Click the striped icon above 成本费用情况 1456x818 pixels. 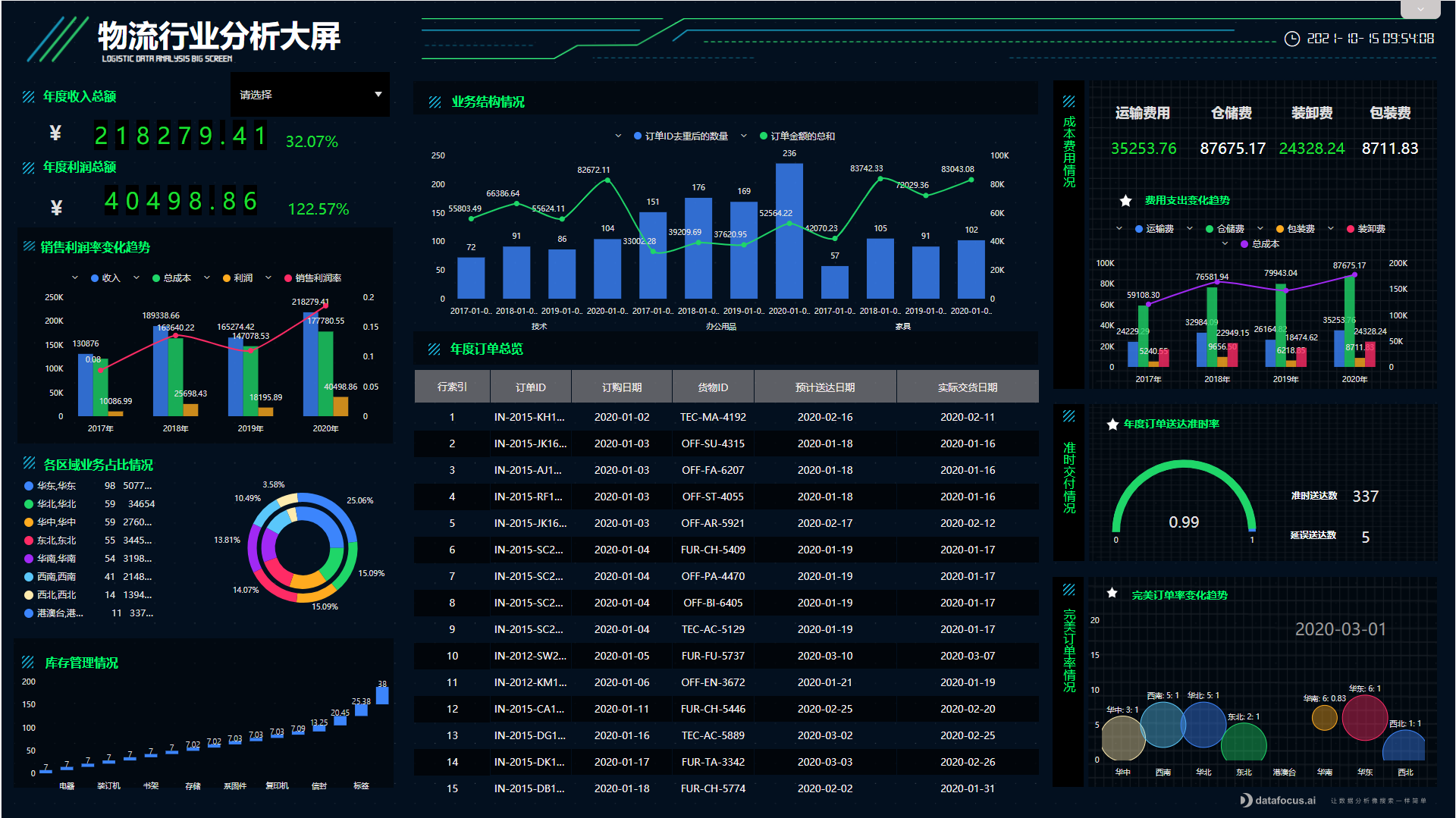pos(1068,101)
